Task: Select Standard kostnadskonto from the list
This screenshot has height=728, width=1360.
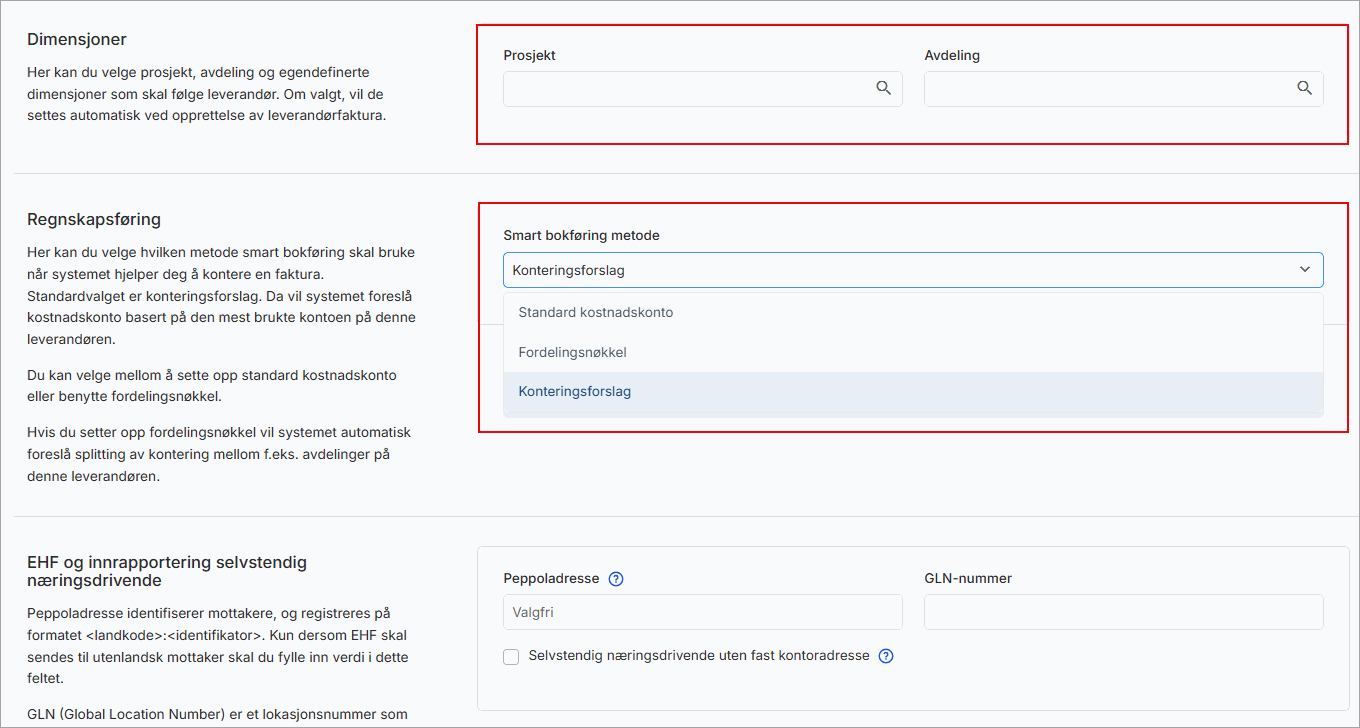Action: coord(596,312)
